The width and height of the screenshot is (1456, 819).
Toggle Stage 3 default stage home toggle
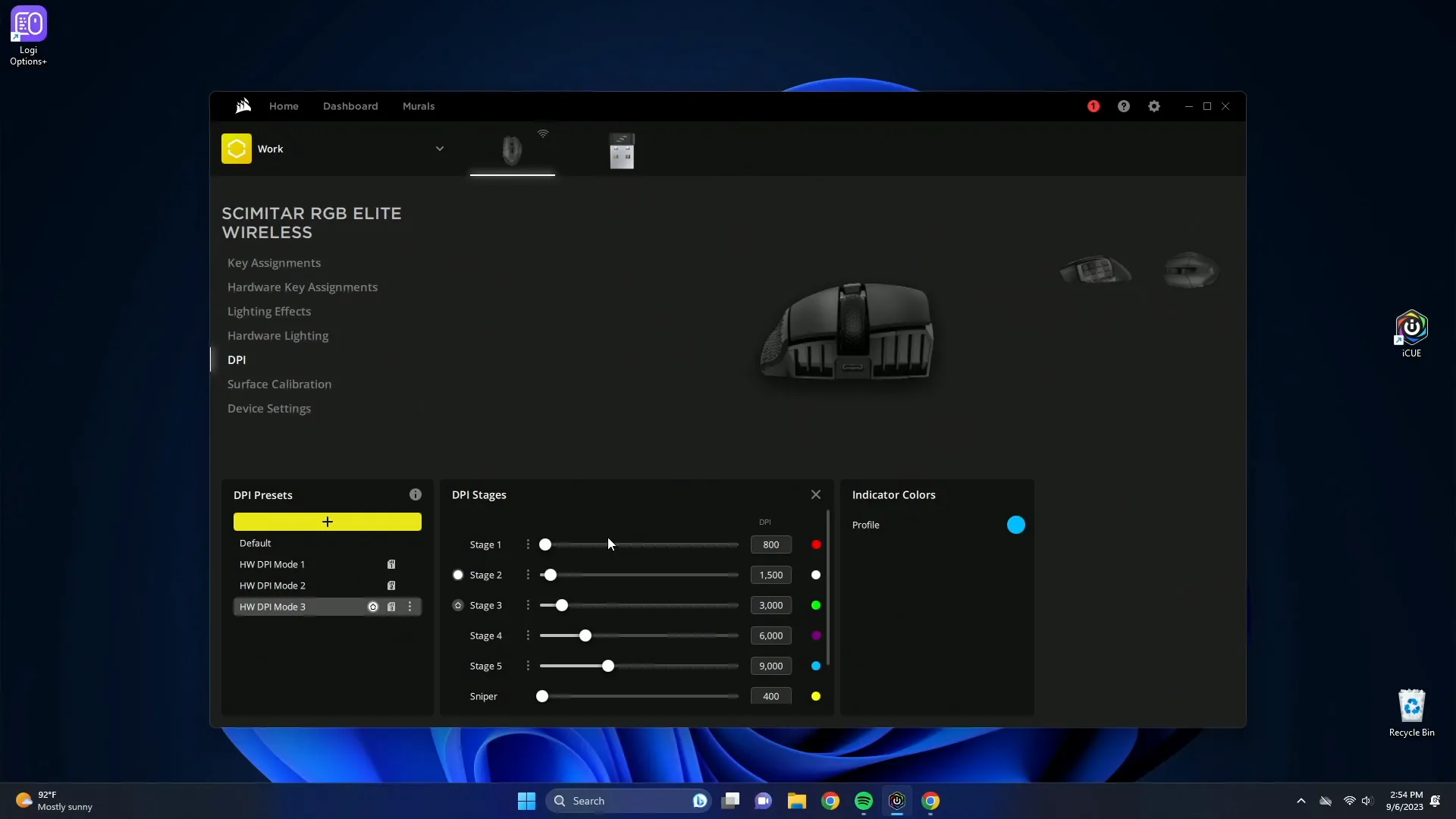(x=458, y=605)
